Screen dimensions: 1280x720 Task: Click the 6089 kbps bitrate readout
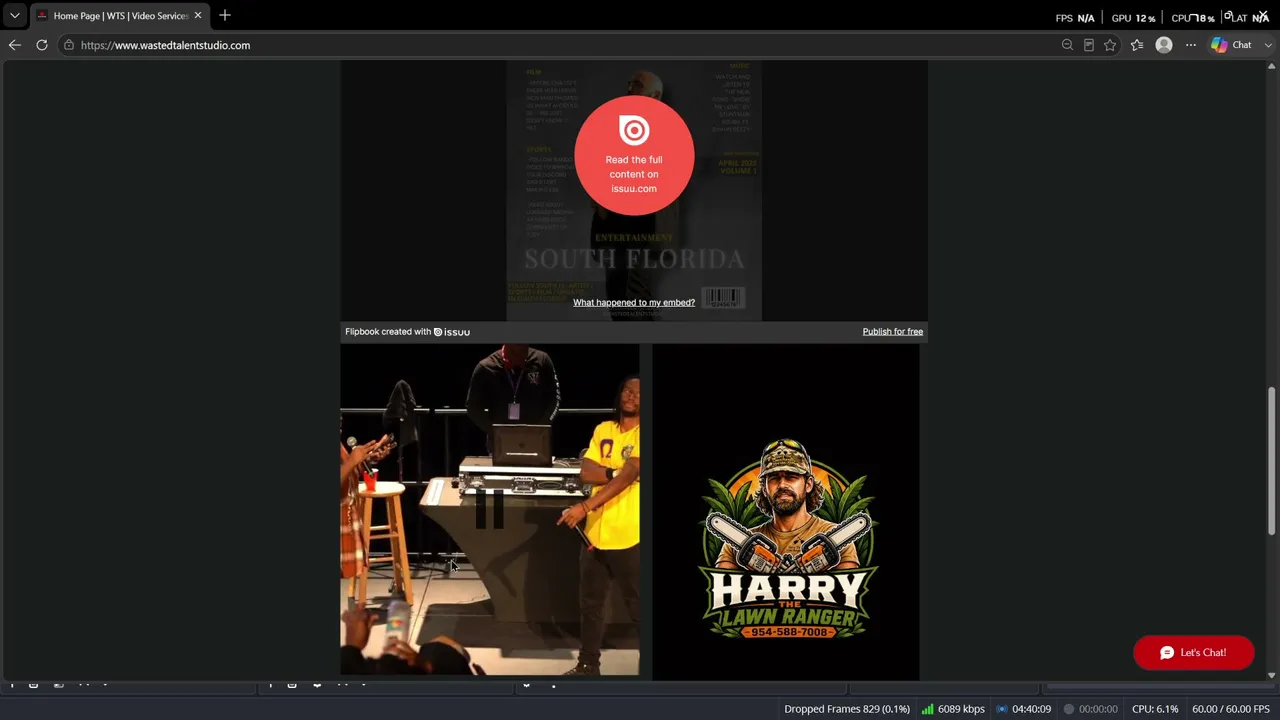[x=961, y=709]
